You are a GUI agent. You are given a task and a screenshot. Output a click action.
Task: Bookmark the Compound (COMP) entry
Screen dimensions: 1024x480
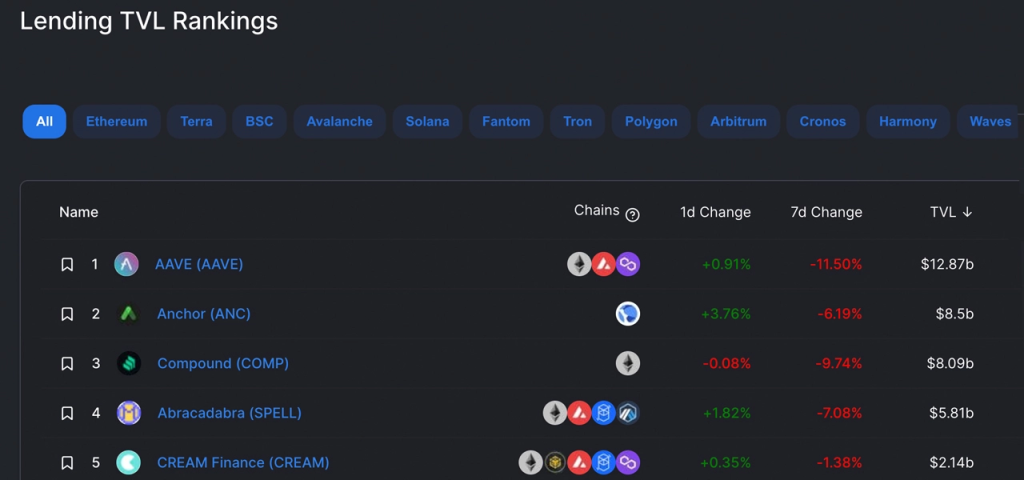coord(67,364)
